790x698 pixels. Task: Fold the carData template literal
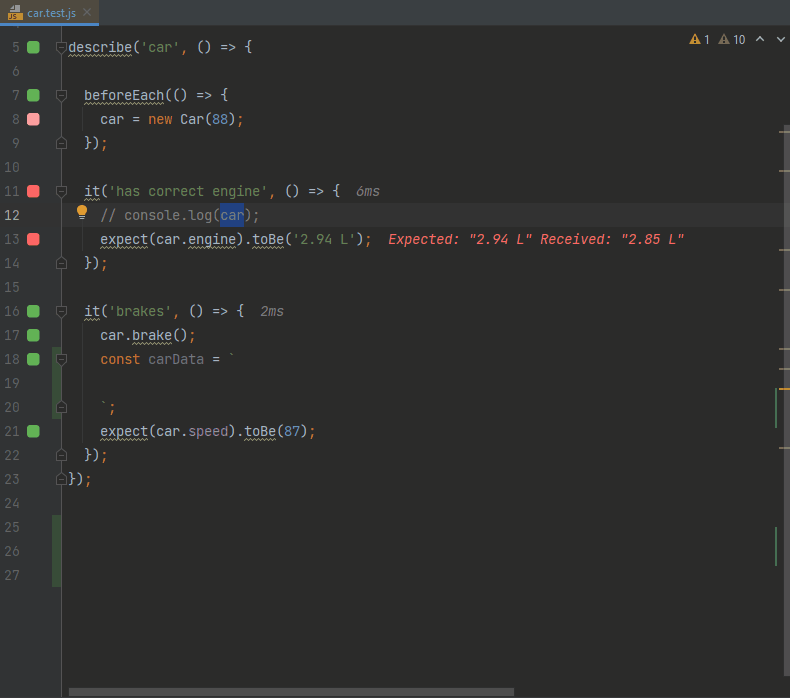pyautogui.click(x=61, y=359)
